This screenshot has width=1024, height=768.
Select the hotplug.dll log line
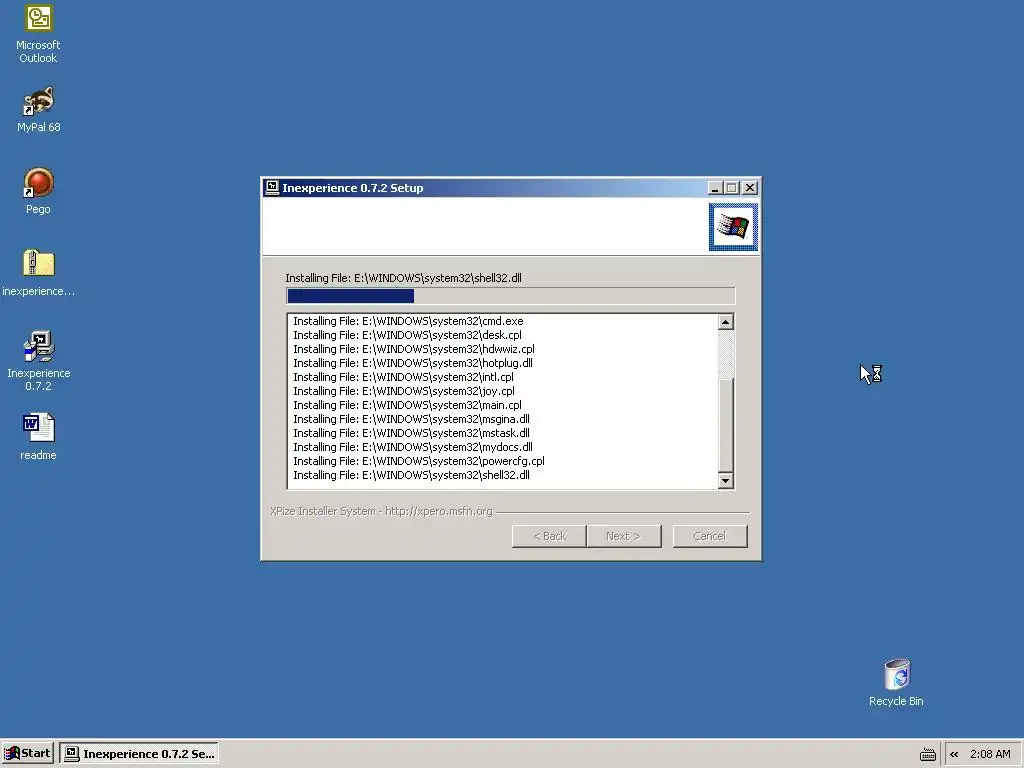coord(413,363)
